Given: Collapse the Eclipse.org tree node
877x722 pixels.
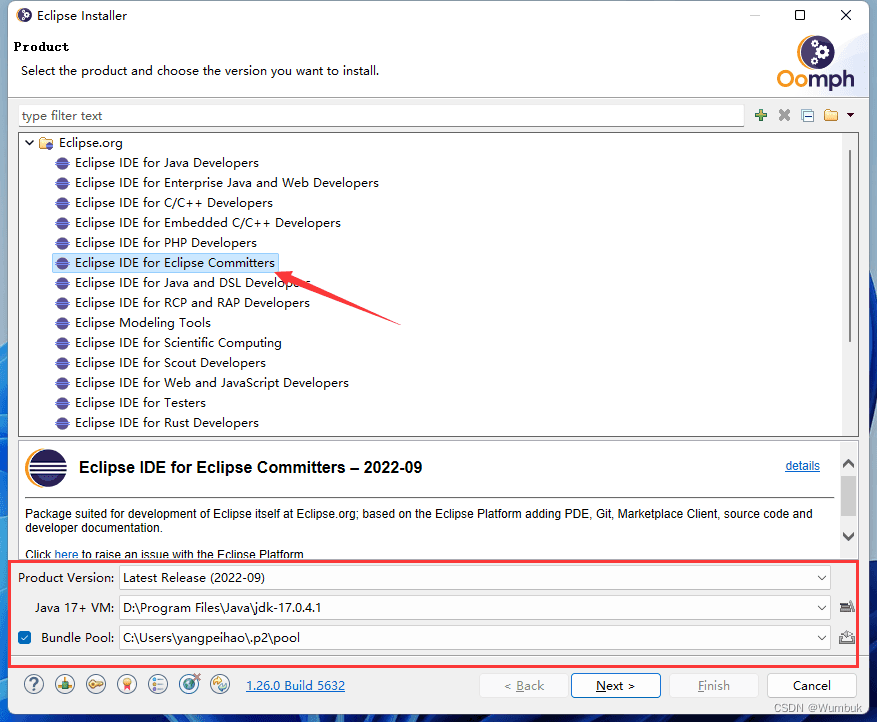Looking at the screenshot, I should click(x=30, y=143).
